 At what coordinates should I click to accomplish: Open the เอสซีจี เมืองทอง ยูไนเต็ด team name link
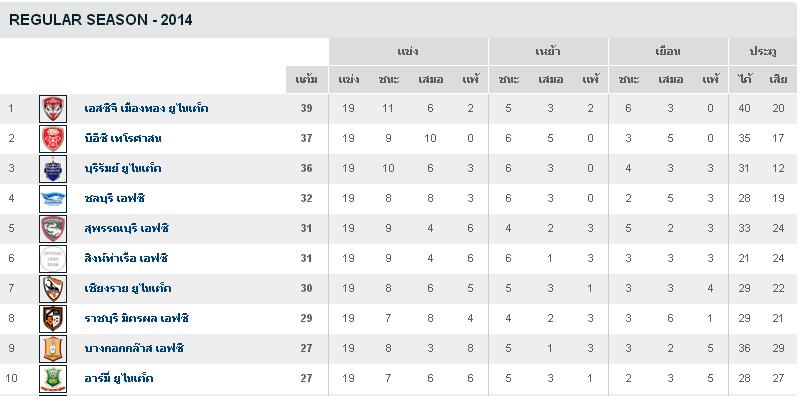pyautogui.click(x=146, y=108)
